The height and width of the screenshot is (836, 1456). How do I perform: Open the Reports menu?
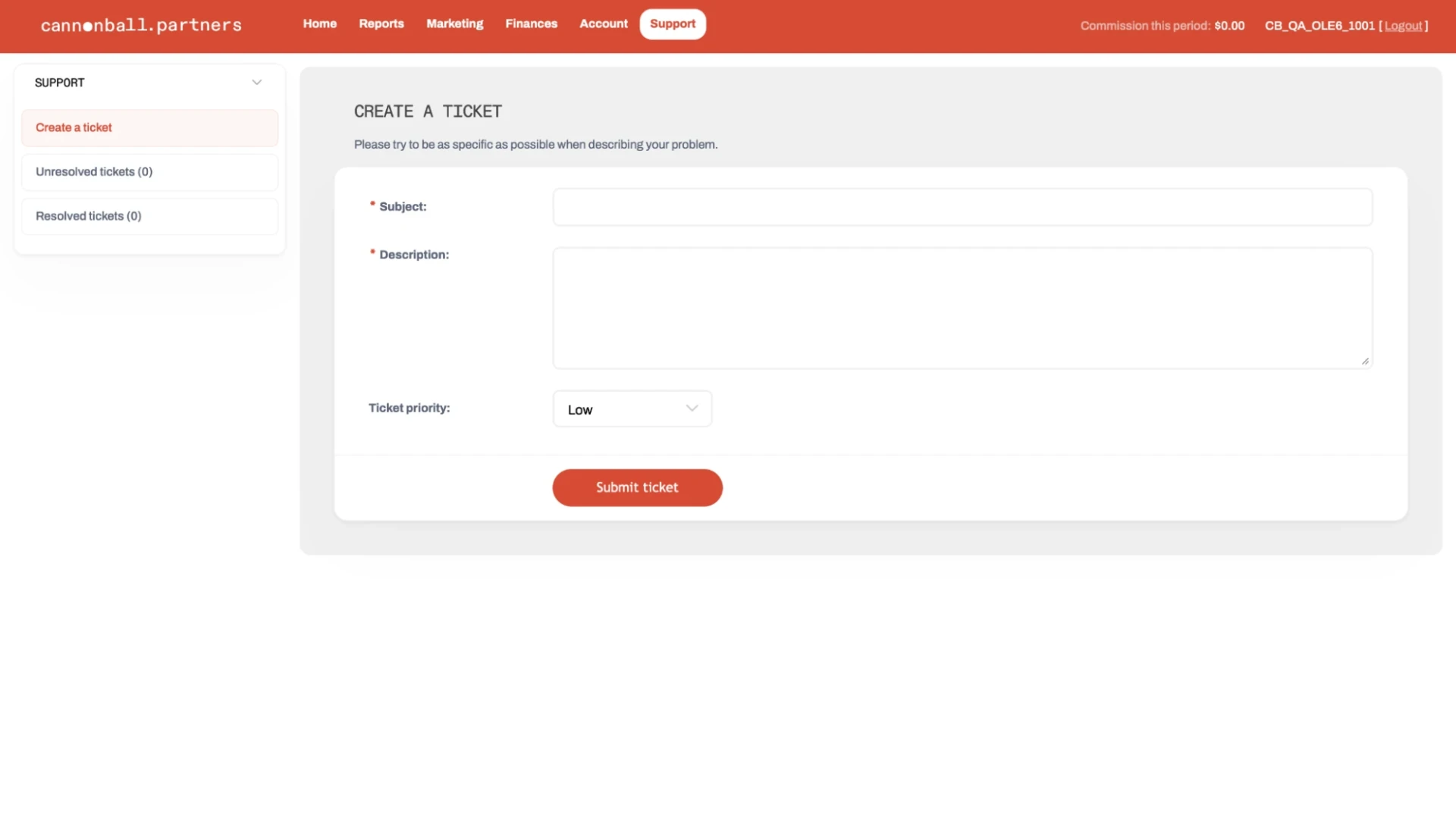coord(381,23)
